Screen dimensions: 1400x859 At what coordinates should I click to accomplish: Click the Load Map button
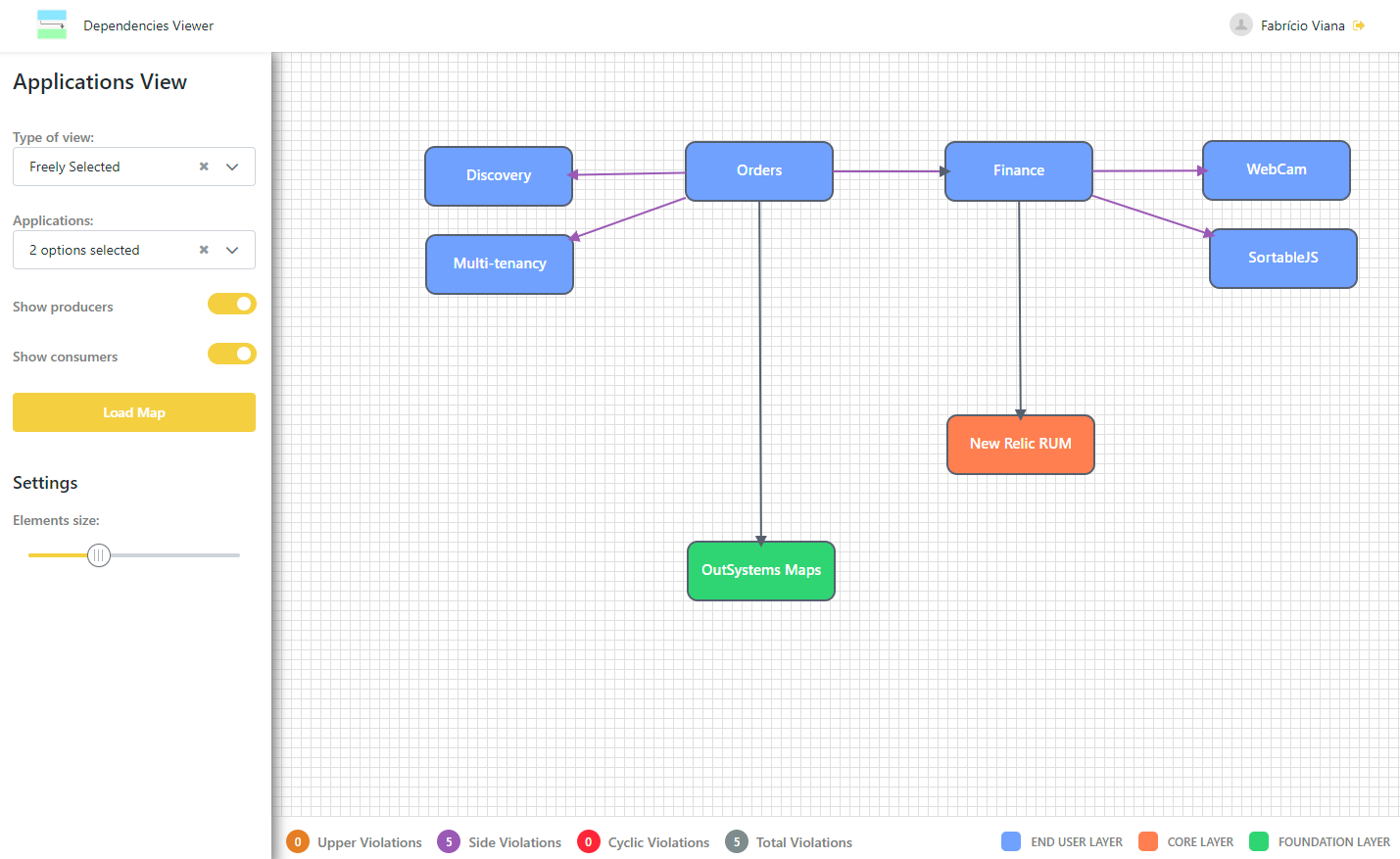(x=134, y=412)
